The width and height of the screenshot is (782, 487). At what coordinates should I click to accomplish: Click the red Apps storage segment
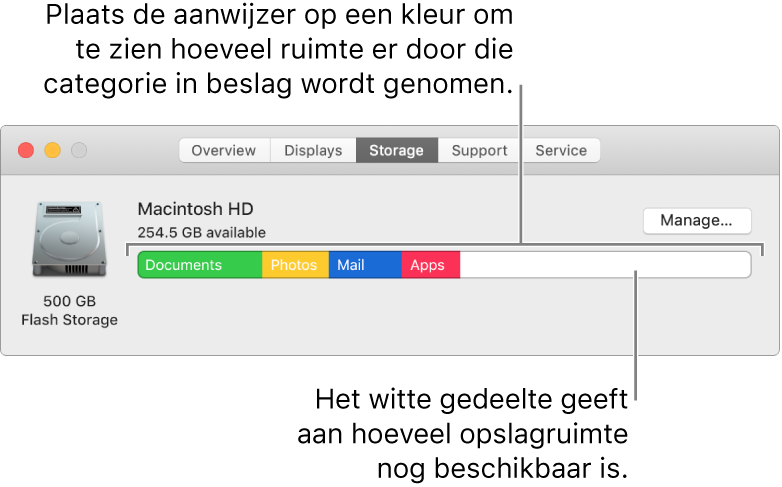[431, 265]
